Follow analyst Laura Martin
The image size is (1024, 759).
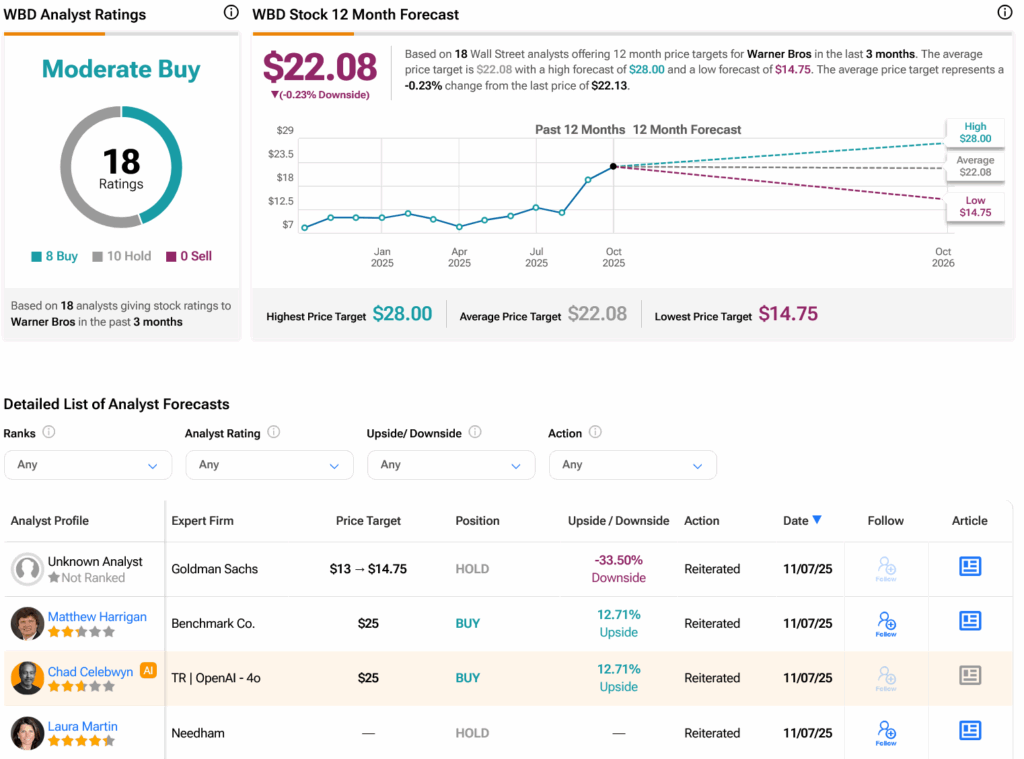click(885, 732)
